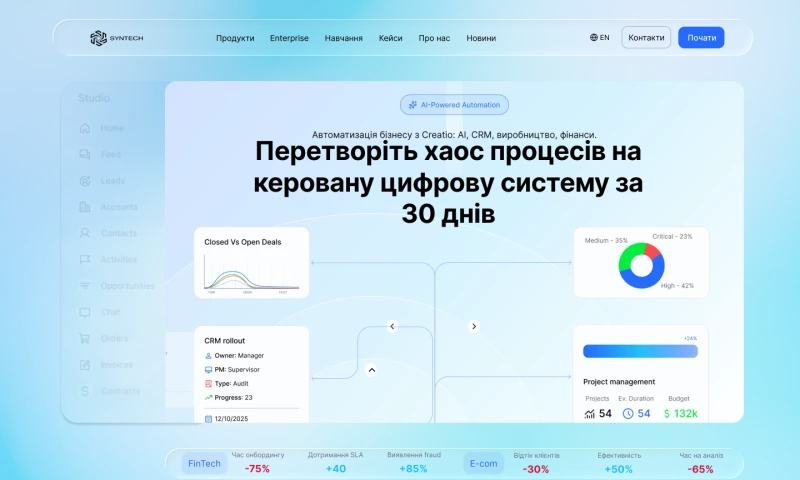Click the +24% label above progress bar
Screen dimensions: 800x480
(690, 339)
